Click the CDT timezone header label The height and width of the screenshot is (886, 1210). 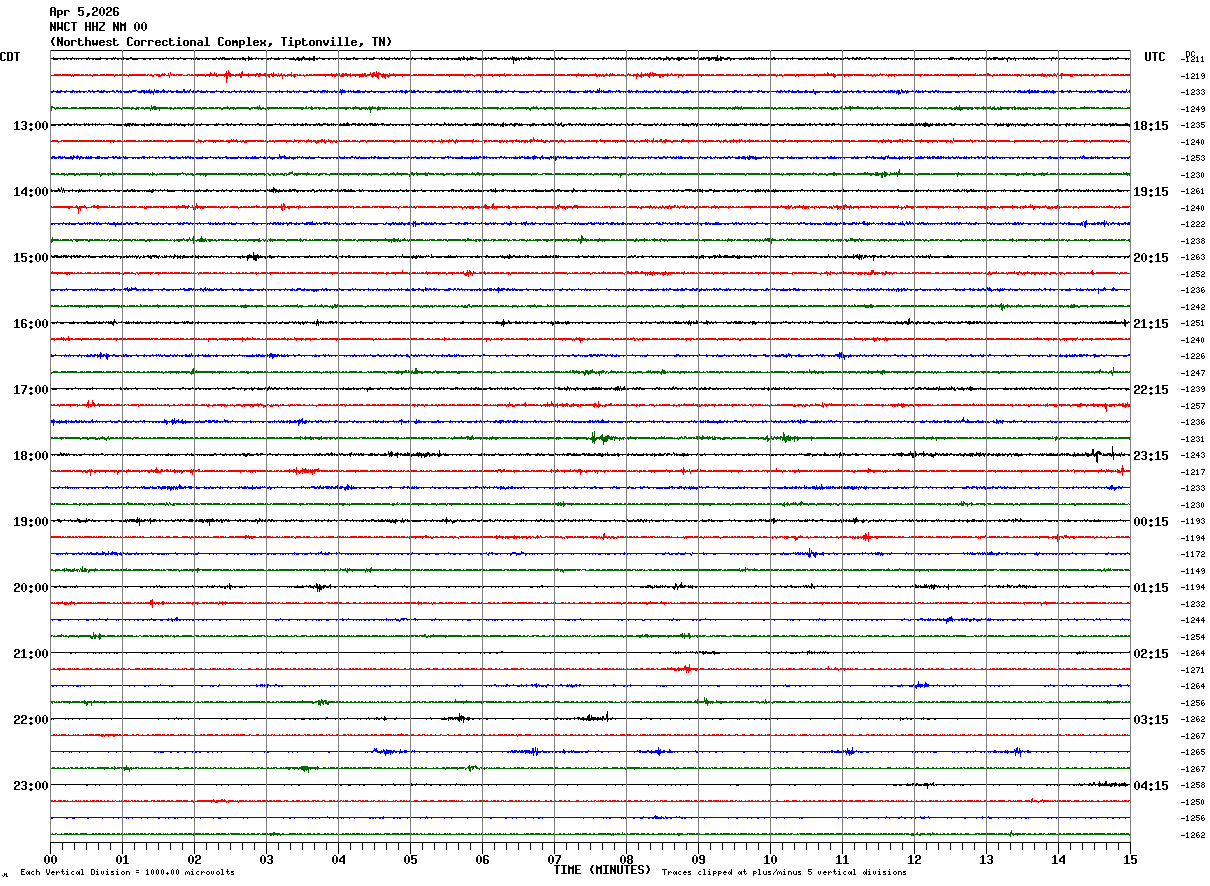point(10,57)
